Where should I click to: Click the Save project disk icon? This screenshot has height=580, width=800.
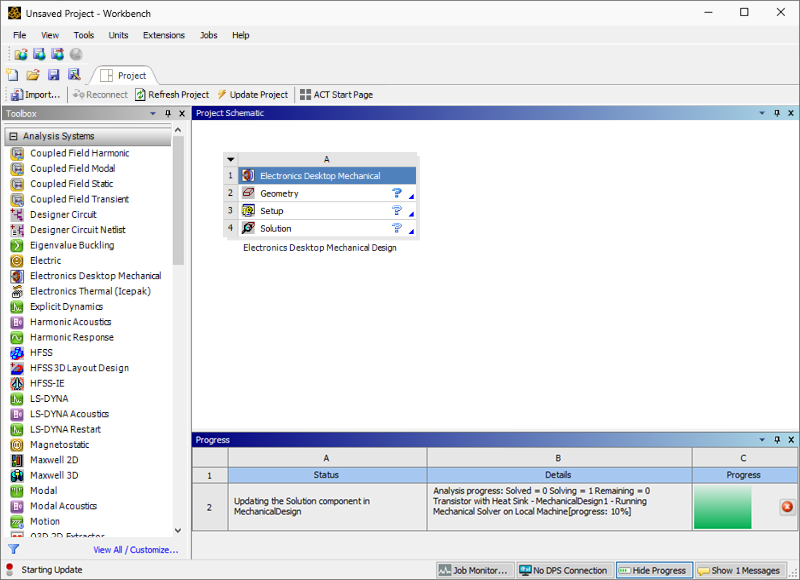click(54, 75)
